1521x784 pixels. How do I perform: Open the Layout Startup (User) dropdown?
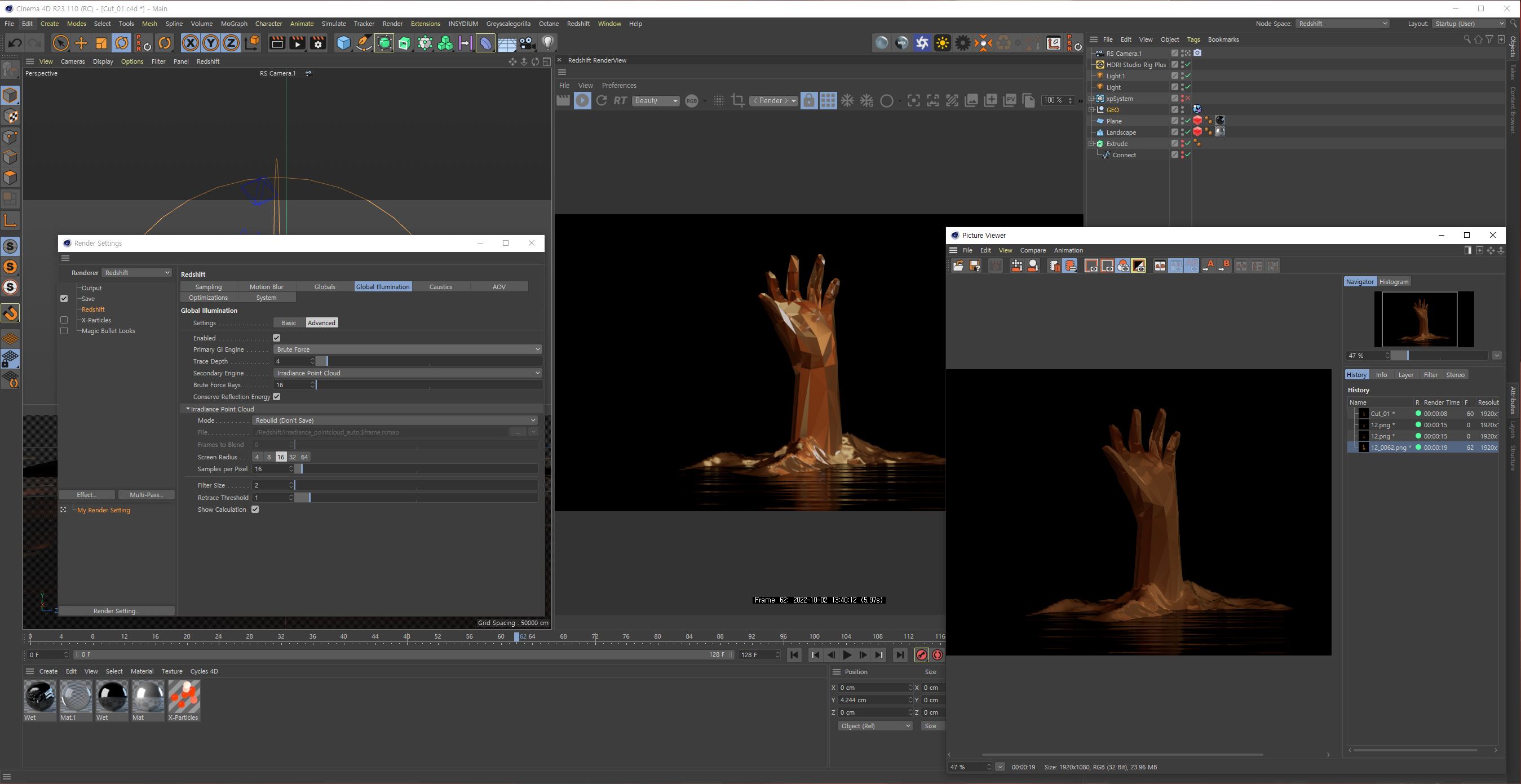click(x=1469, y=24)
